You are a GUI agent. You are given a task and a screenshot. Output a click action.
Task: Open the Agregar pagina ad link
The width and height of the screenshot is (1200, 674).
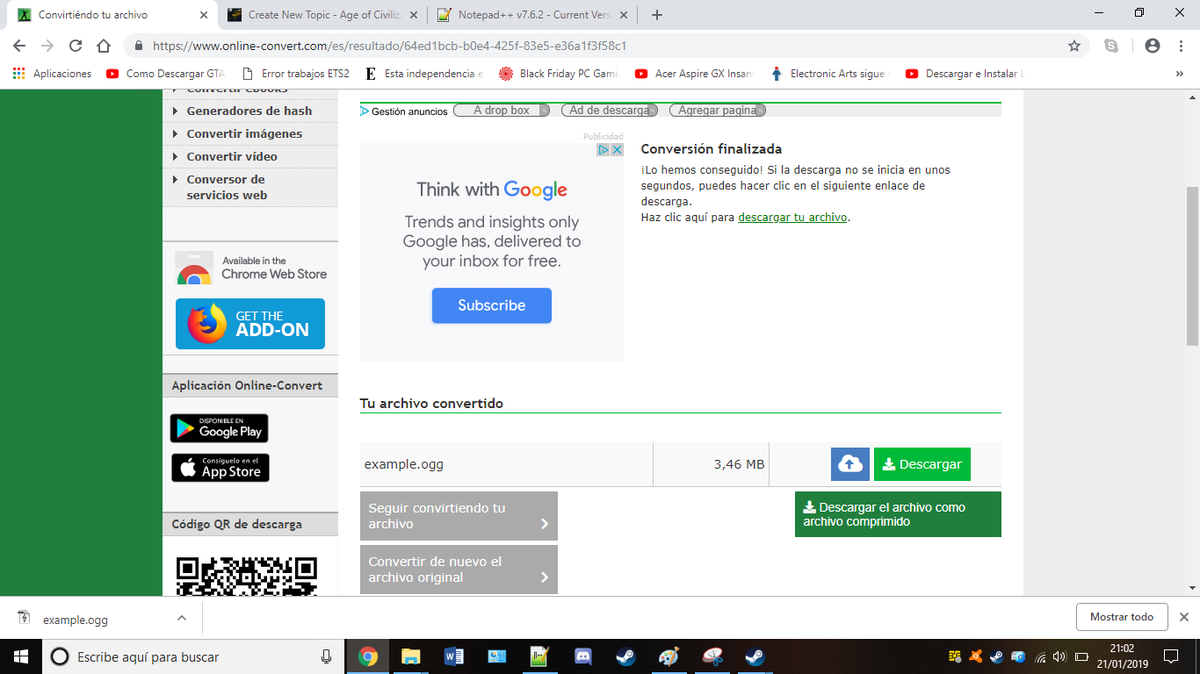tap(717, 111)
